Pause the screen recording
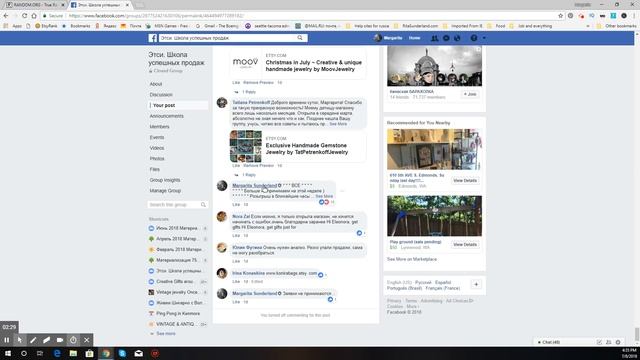The height and width of the screenshot is (360, 640). [x=7, y=340]
